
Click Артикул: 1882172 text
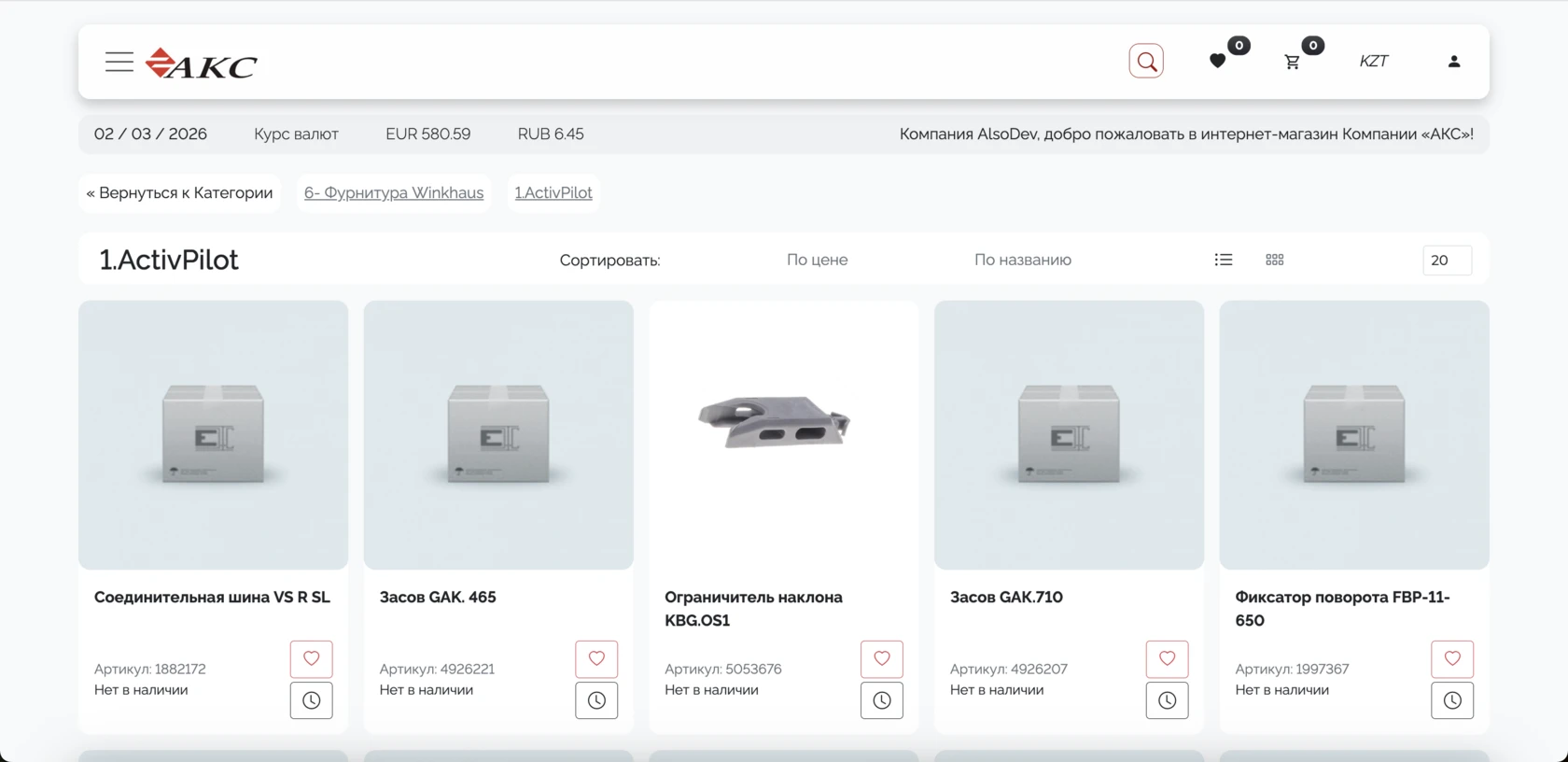(150, 669)
